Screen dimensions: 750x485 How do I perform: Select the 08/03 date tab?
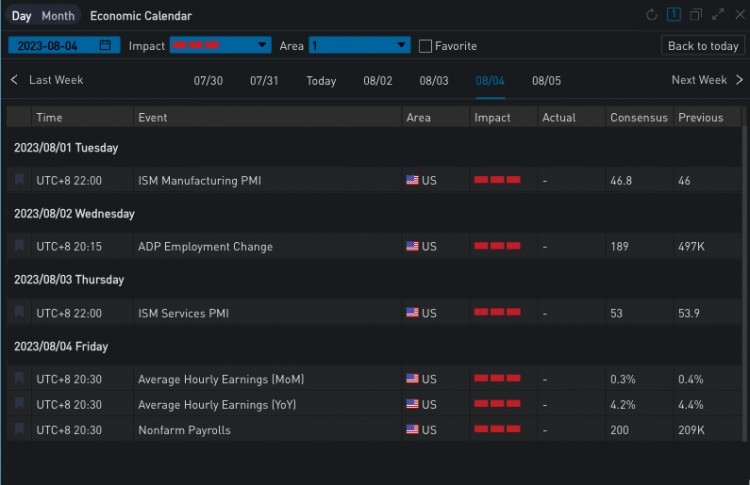(x=434, y=81)
